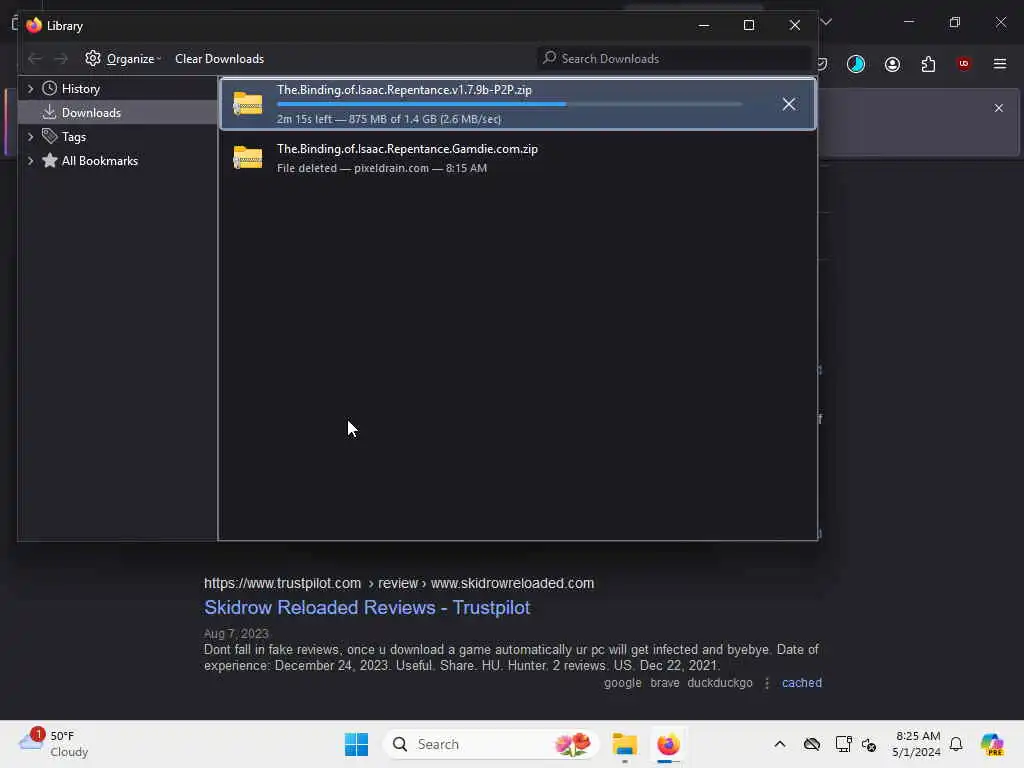Click the volume muted tray icon

pos(869,744)
